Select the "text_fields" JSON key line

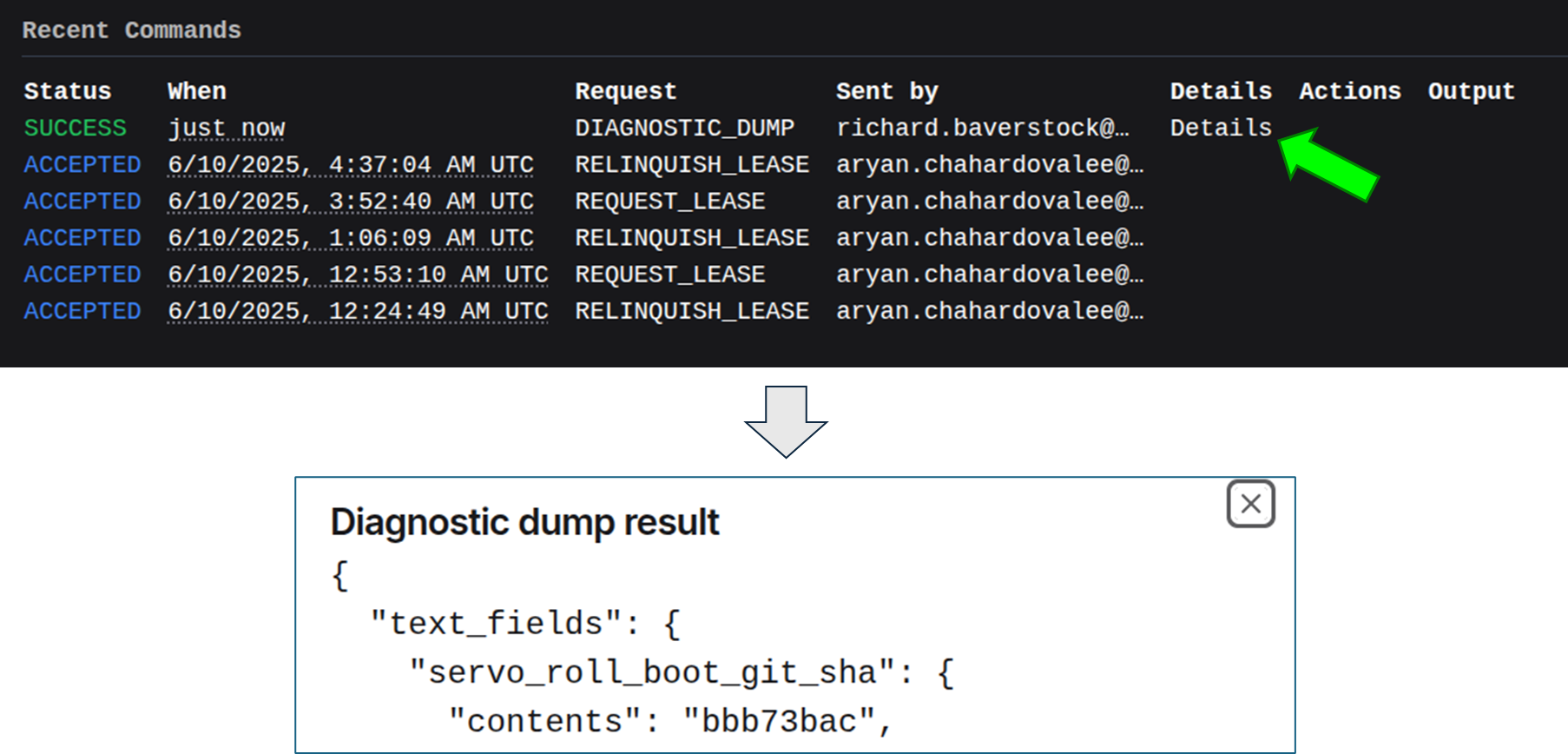[x=525, y=624]
